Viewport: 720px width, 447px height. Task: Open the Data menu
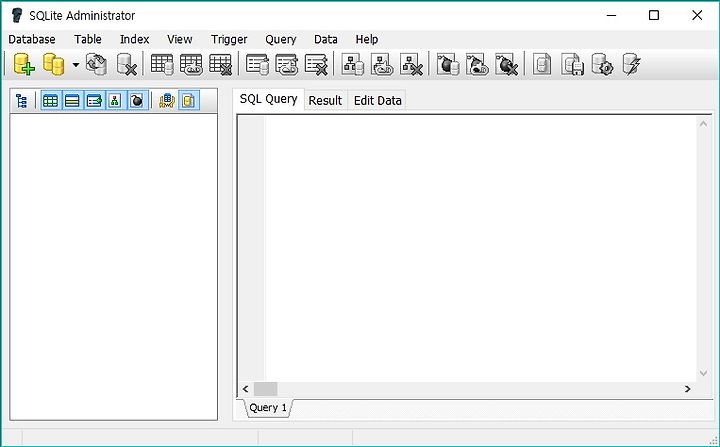[x=326, y=40]
